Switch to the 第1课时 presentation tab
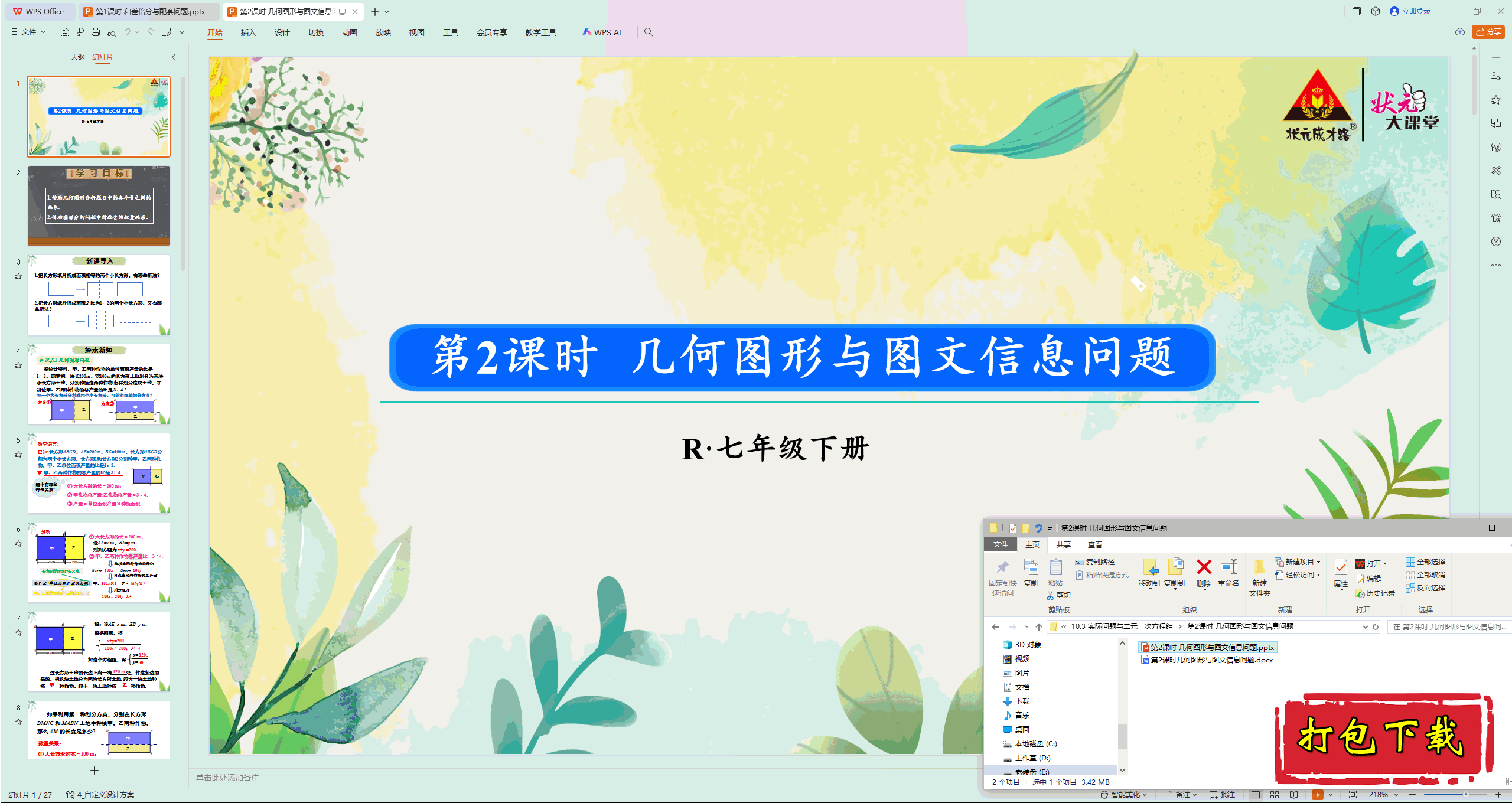 coord(149,11)
